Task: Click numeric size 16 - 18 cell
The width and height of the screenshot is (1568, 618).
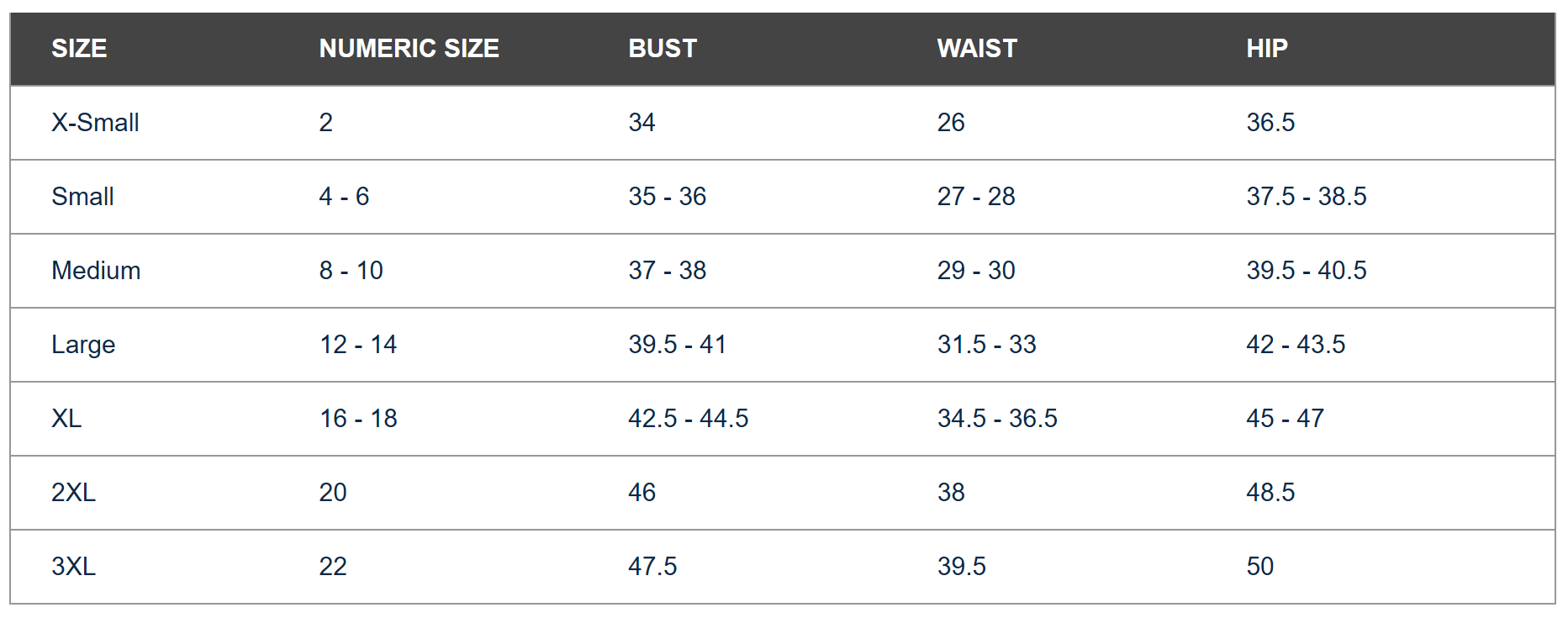Action: (358, 419)
